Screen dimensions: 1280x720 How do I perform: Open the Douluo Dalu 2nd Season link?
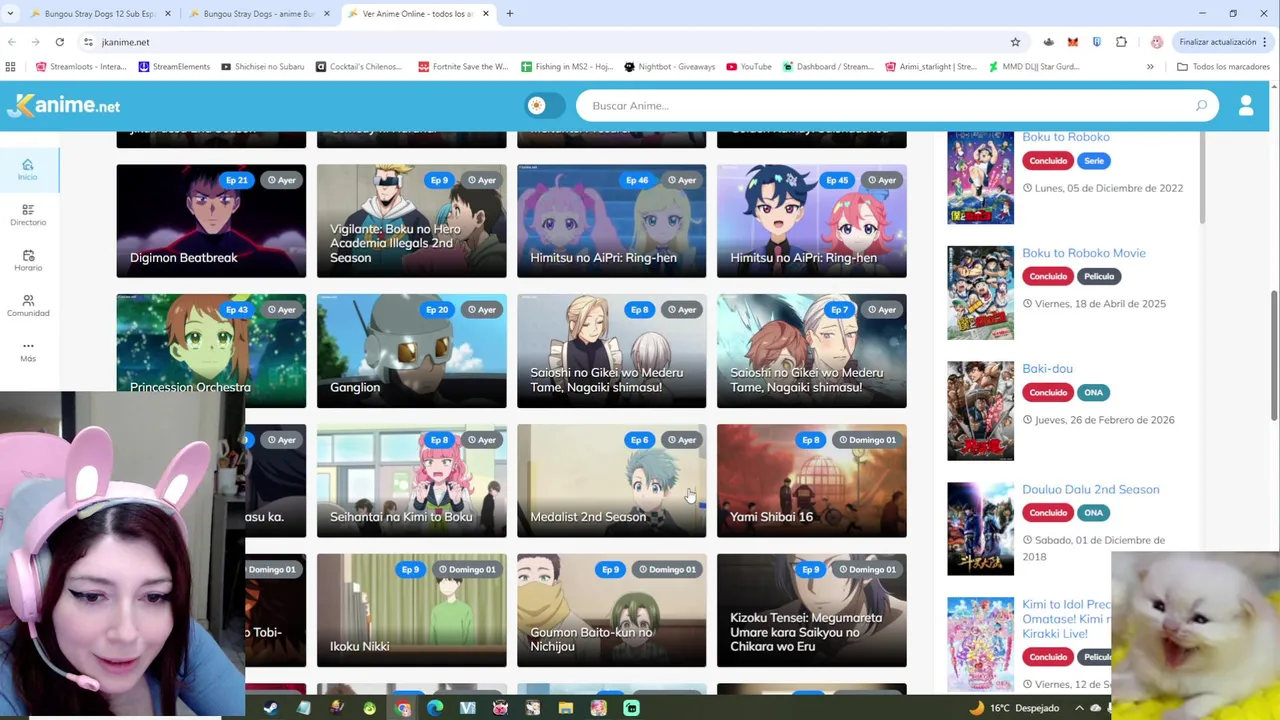(x=1090, y=489)
